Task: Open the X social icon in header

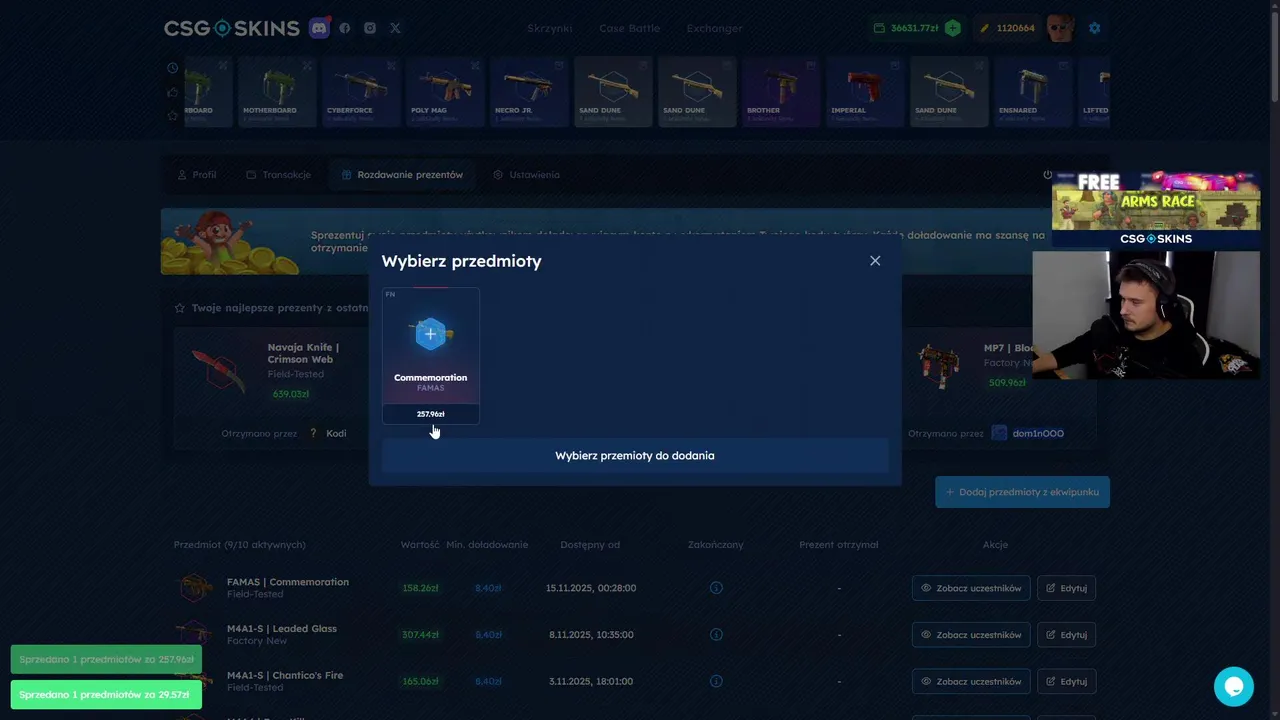Action: pyautogui.click(x=395, y=28)
